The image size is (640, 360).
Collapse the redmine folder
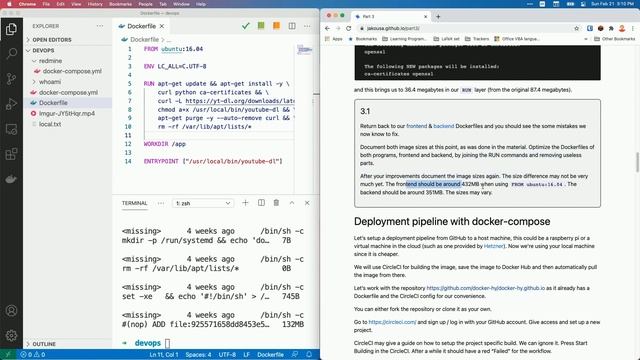click(x=50, y=60)
